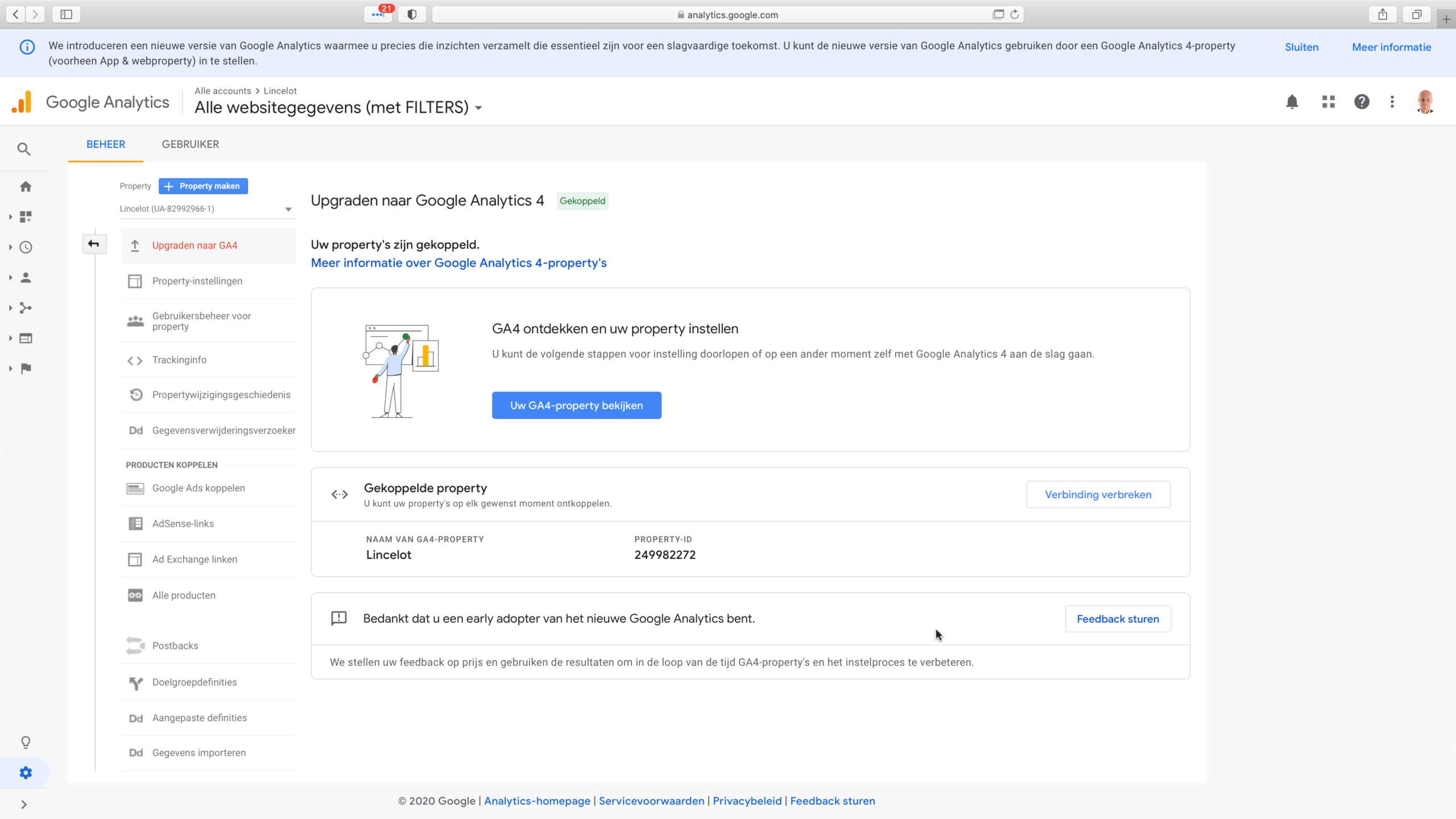Select Upgraden naar GA4 menu item
Viewport: 1456px width, 819px height.
tap(208, 246)
